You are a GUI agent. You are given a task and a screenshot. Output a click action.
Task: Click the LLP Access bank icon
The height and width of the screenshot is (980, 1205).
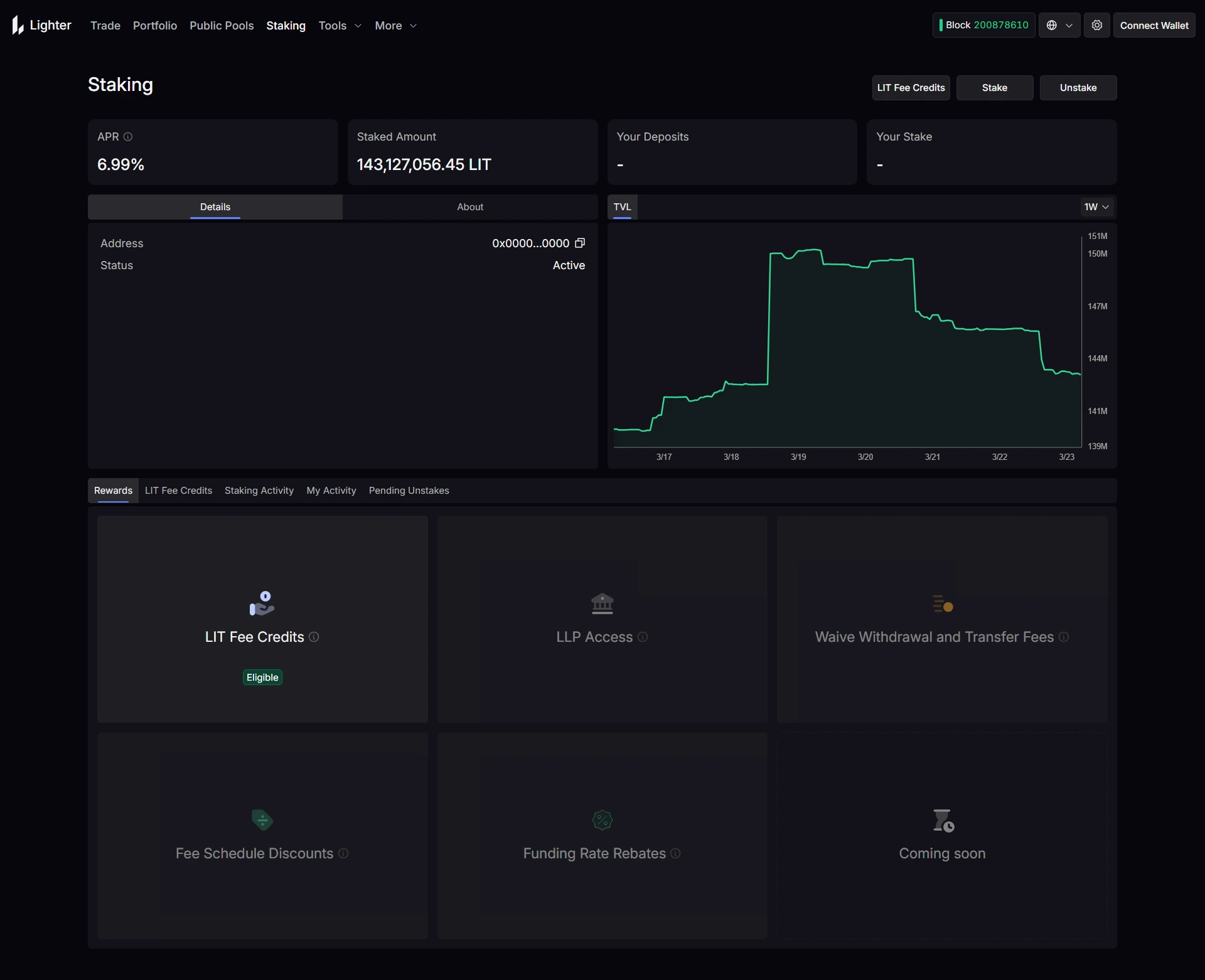[x=601, y=603]
